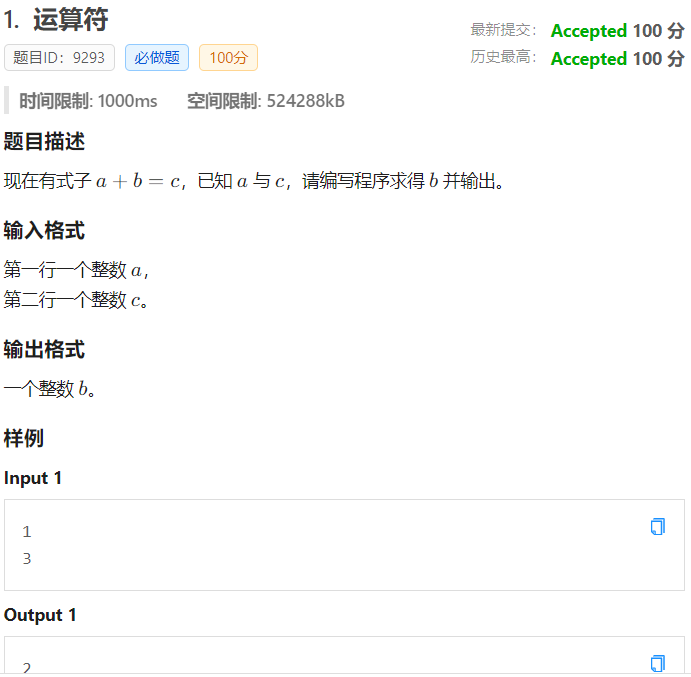
Task: Click the formula a + b = c
Action: (x=138, y=181)
